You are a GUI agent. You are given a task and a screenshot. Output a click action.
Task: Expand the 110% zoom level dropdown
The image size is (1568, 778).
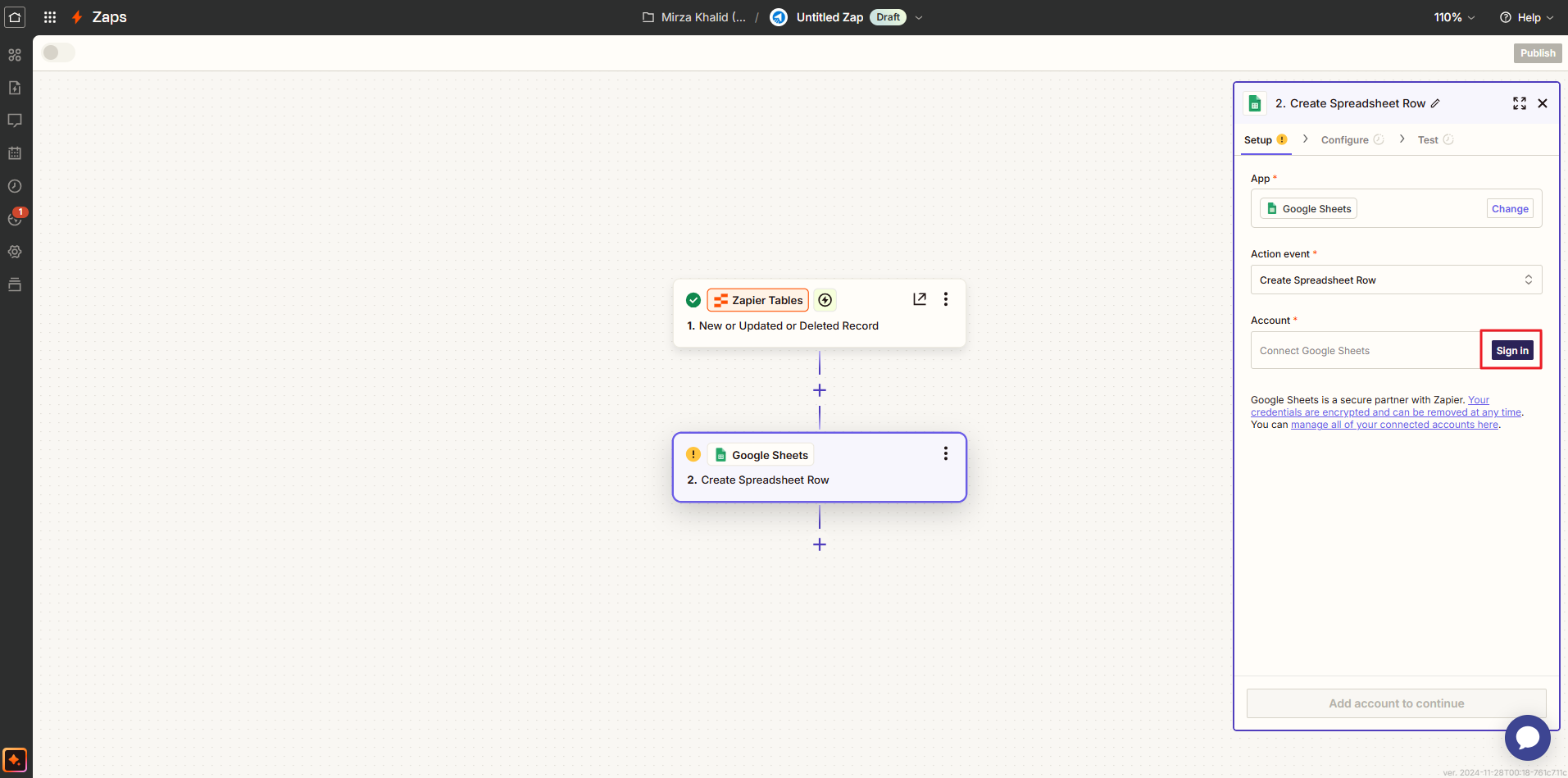click(1453, 17)
